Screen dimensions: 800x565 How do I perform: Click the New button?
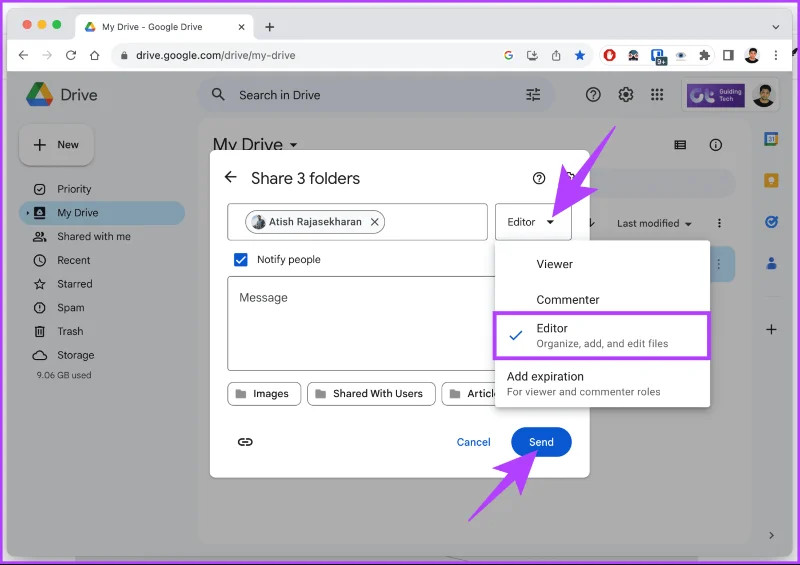pos(56,145)
